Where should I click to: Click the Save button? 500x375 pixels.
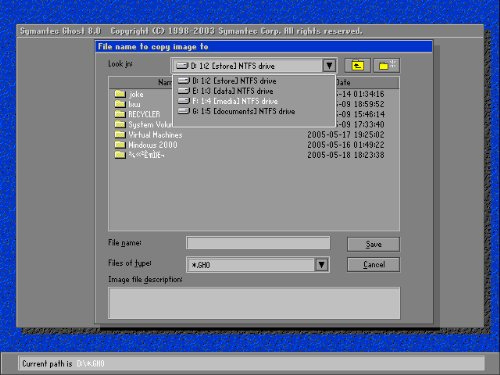pyautogui.click(x=373, y=244)
